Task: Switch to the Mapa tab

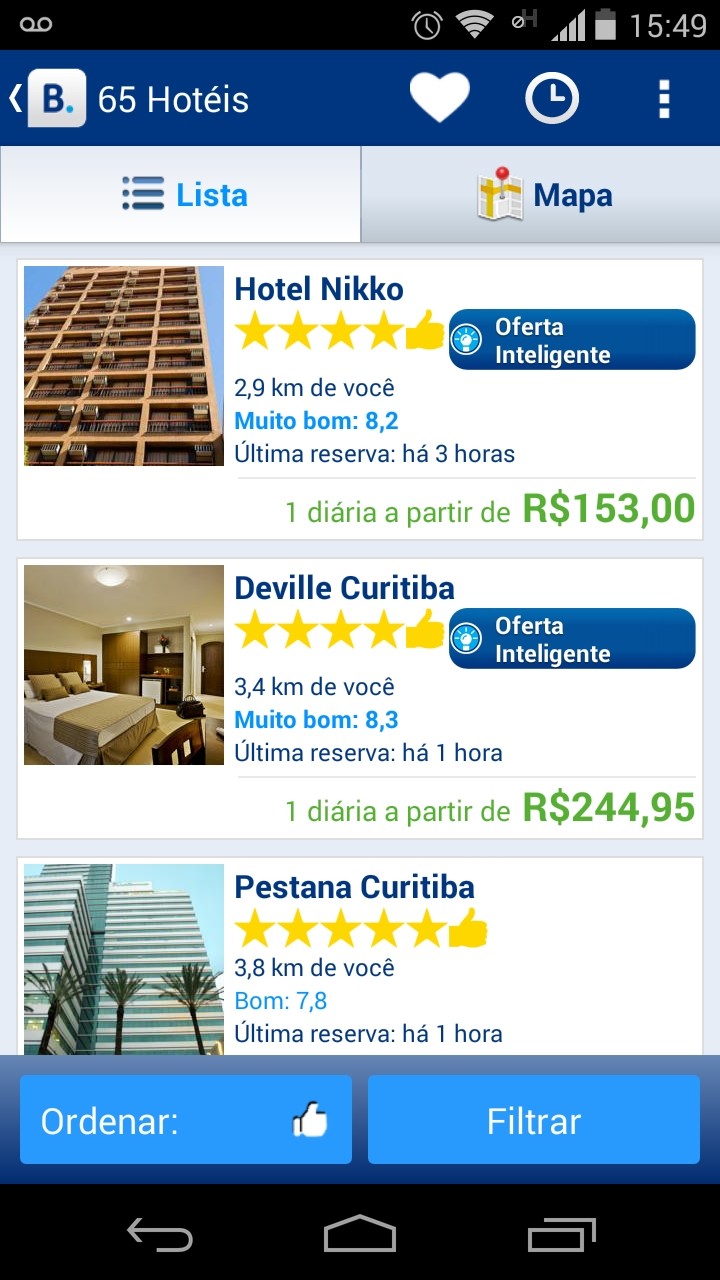Action: click(541, 195)
